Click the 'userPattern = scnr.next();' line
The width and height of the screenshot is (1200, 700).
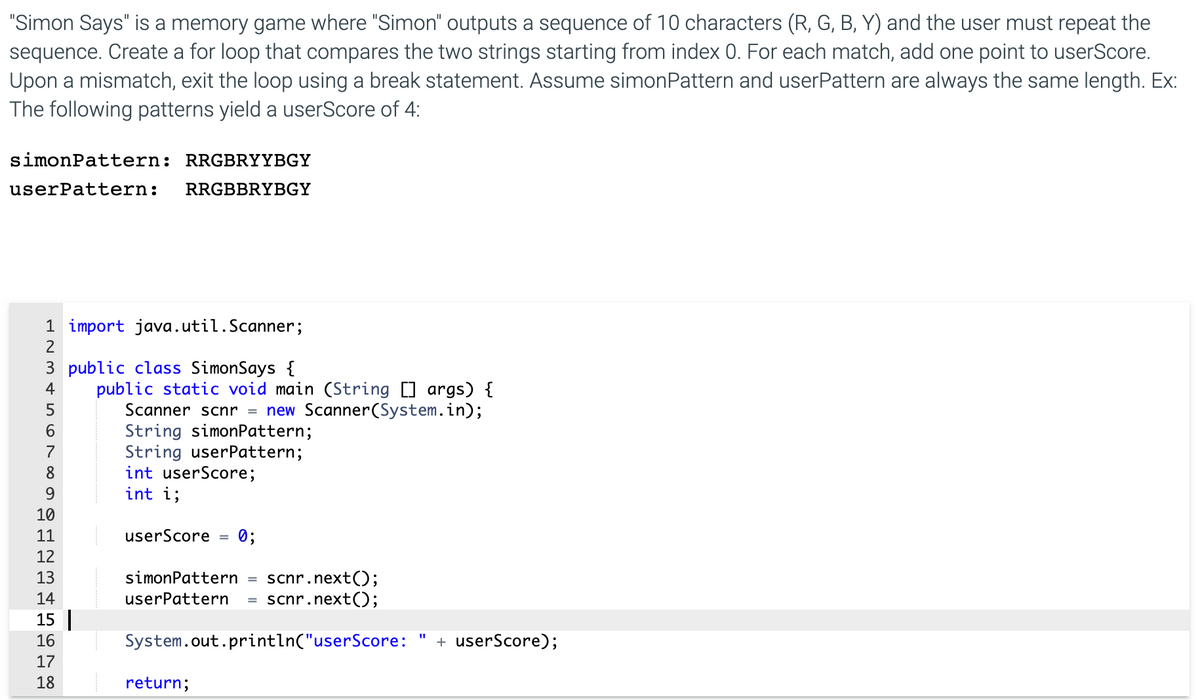click(x=251, y=599)
